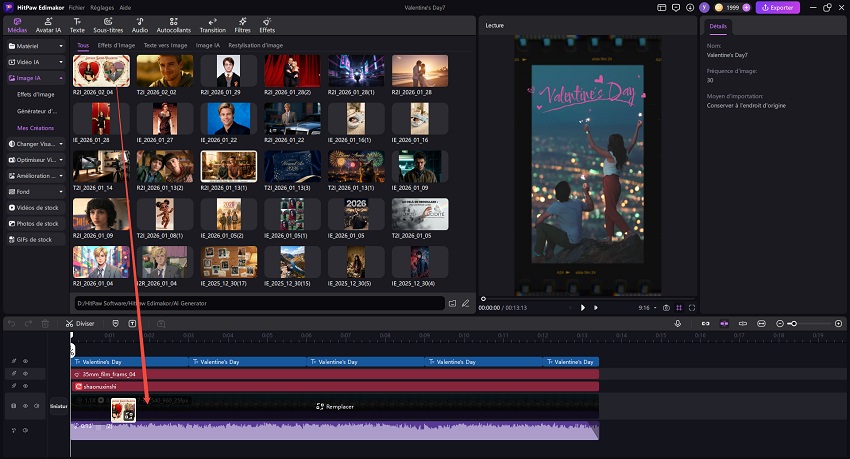The image size is (850, 459).
Task: Click the timeline zoom slider
Action: pos(793,323)
